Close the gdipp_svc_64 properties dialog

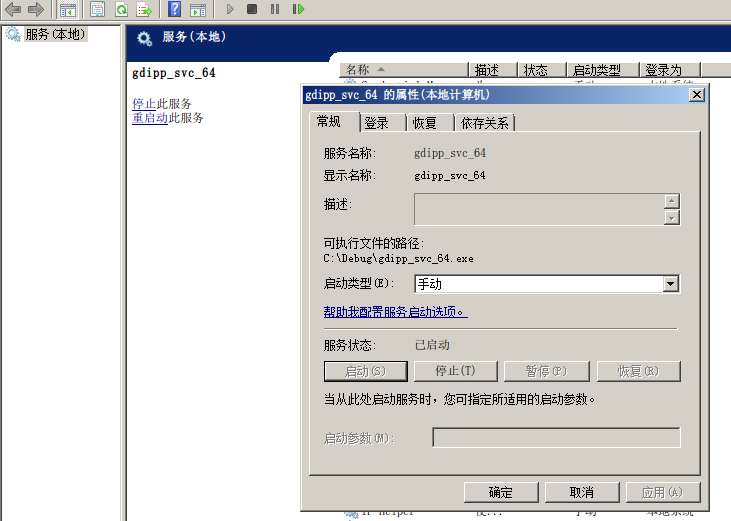[x=697, y=95]
